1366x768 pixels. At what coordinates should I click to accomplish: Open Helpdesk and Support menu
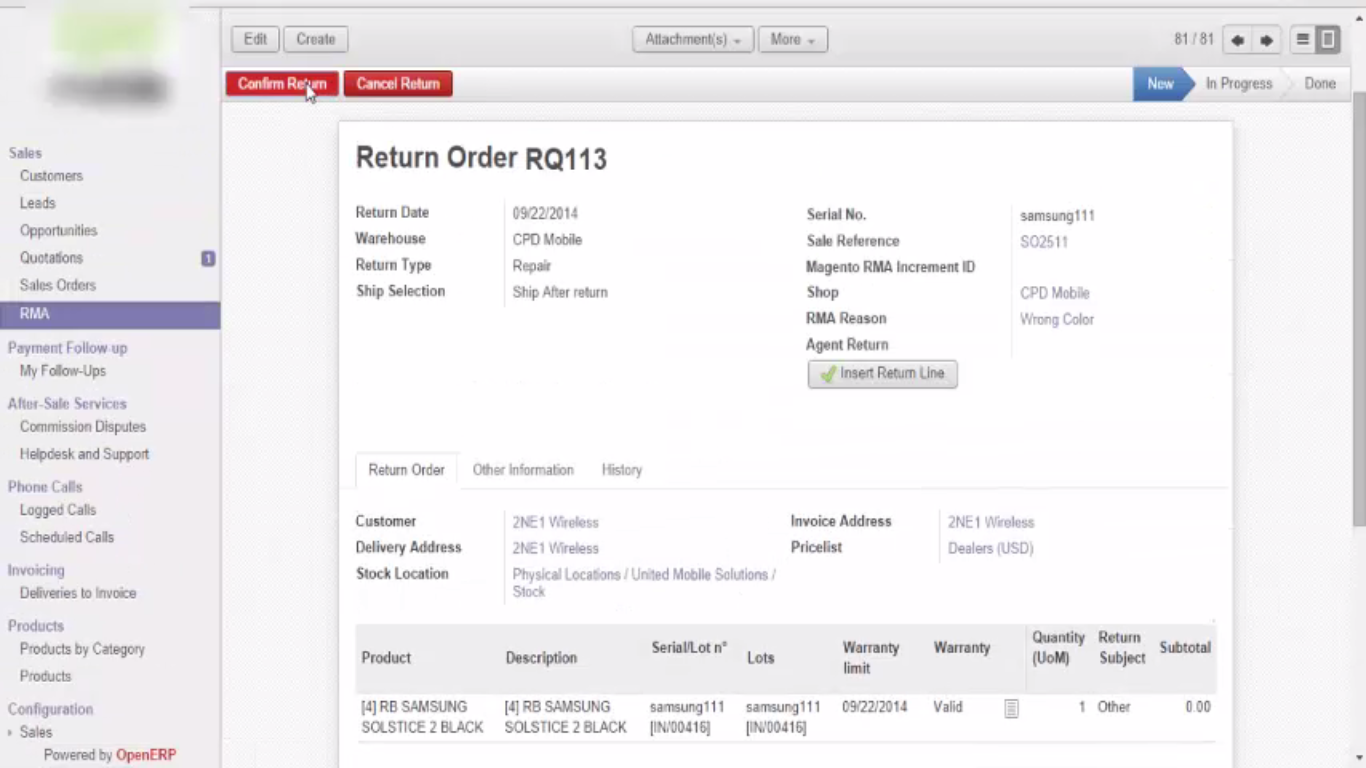84,454
